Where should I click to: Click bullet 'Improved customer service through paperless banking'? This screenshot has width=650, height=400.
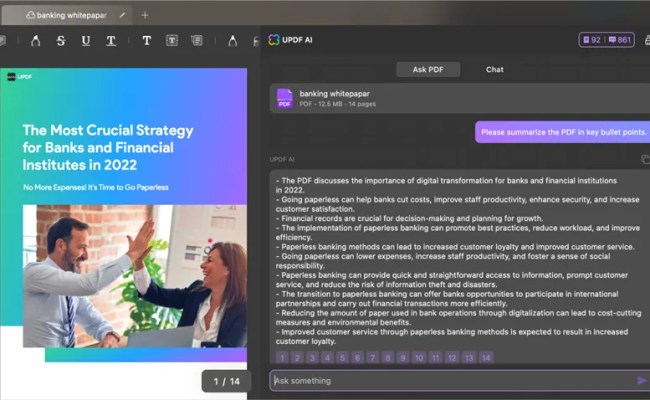click(452, 337)
